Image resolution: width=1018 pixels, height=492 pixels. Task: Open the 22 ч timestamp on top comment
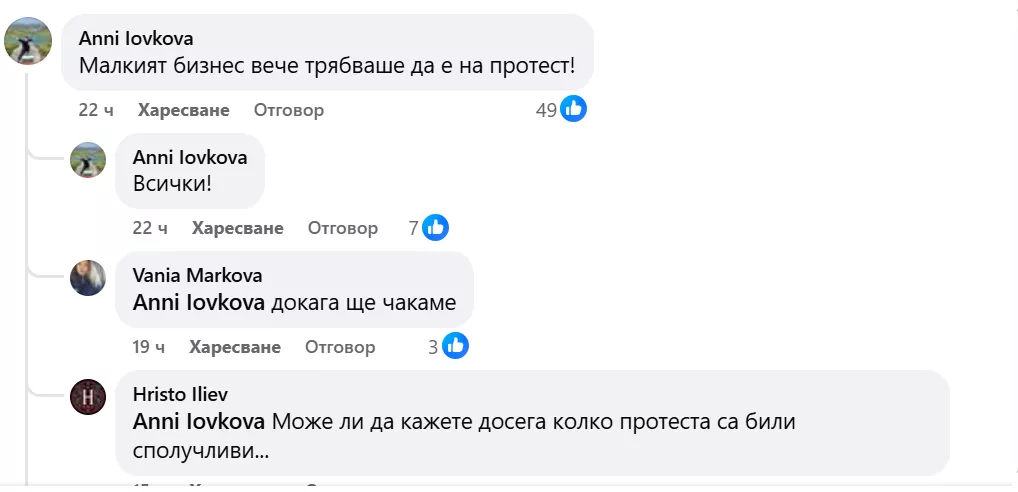click(96, 110)
